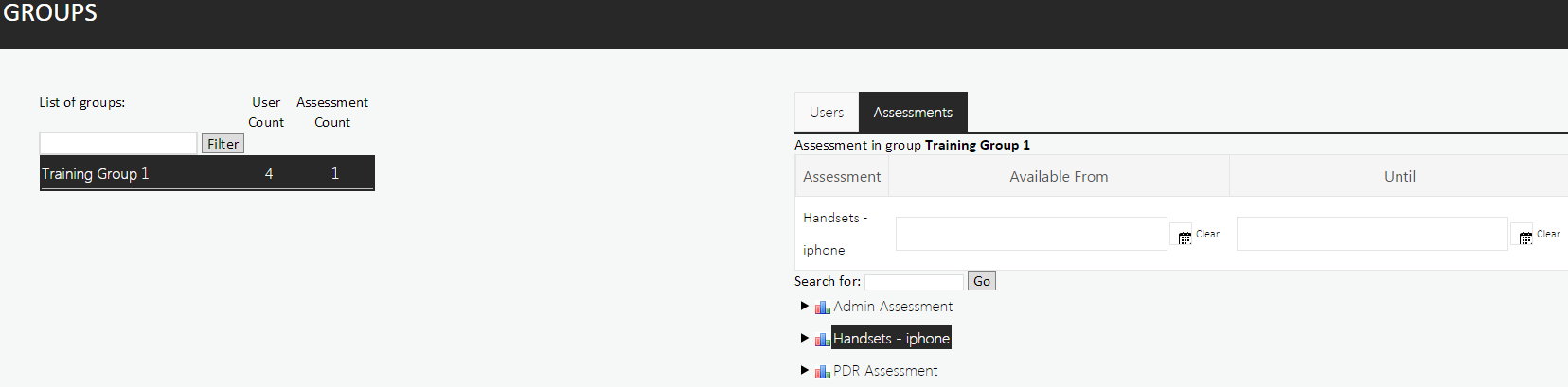Viewport: 1568px width, 387px height.
Task: Expand the Handsets - iphone tree node
Action: tap(804, 338)
